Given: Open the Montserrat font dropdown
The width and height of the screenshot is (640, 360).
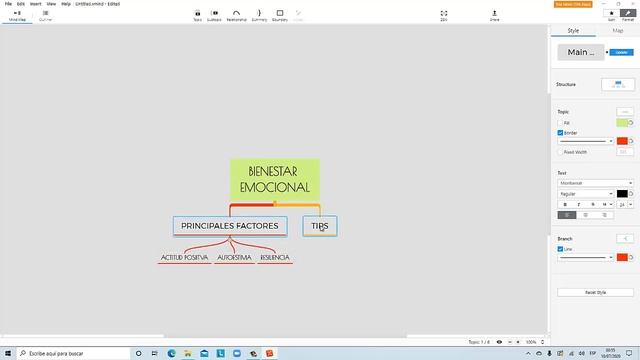Looking at the screenshot, I should [596, 183].
